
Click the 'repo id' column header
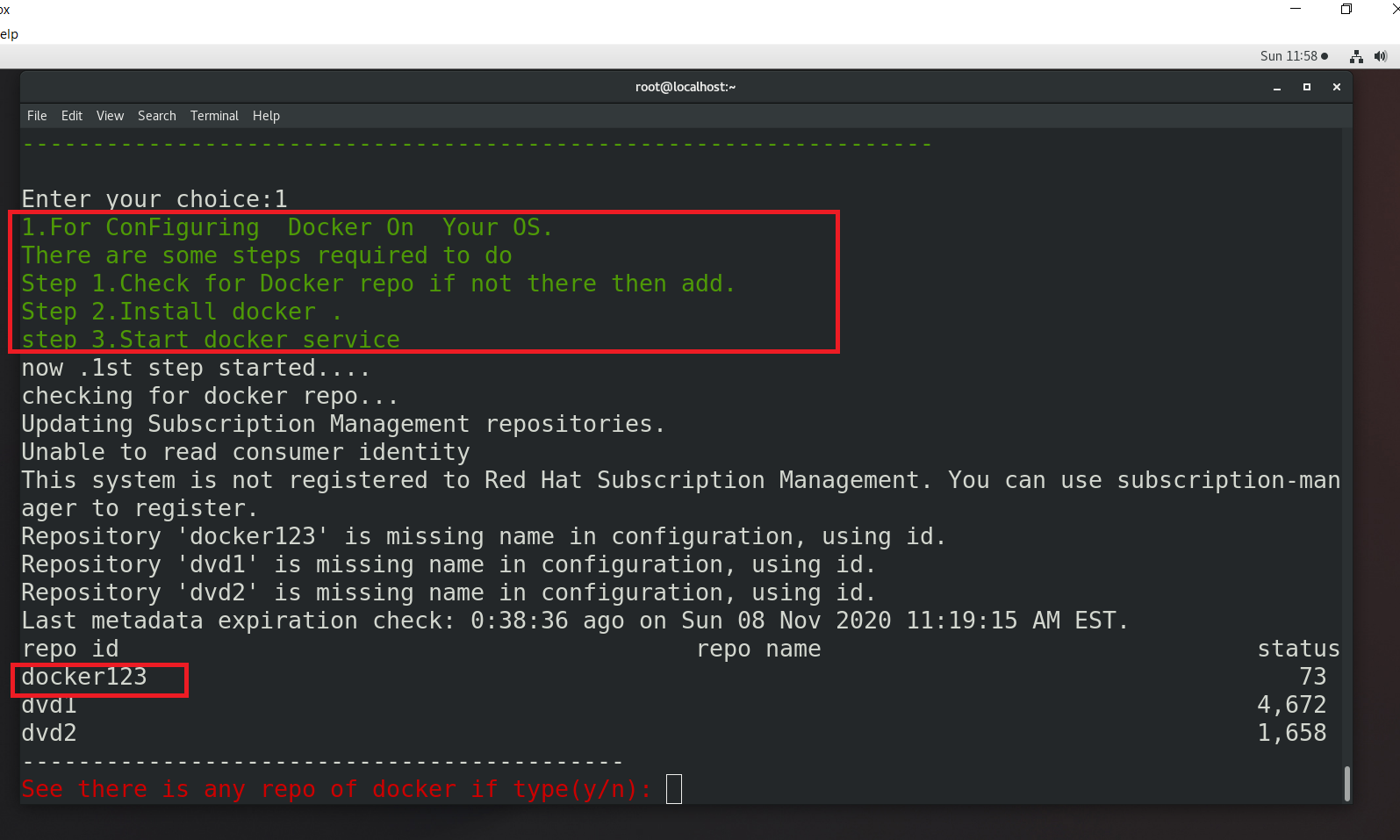point(70,649)
